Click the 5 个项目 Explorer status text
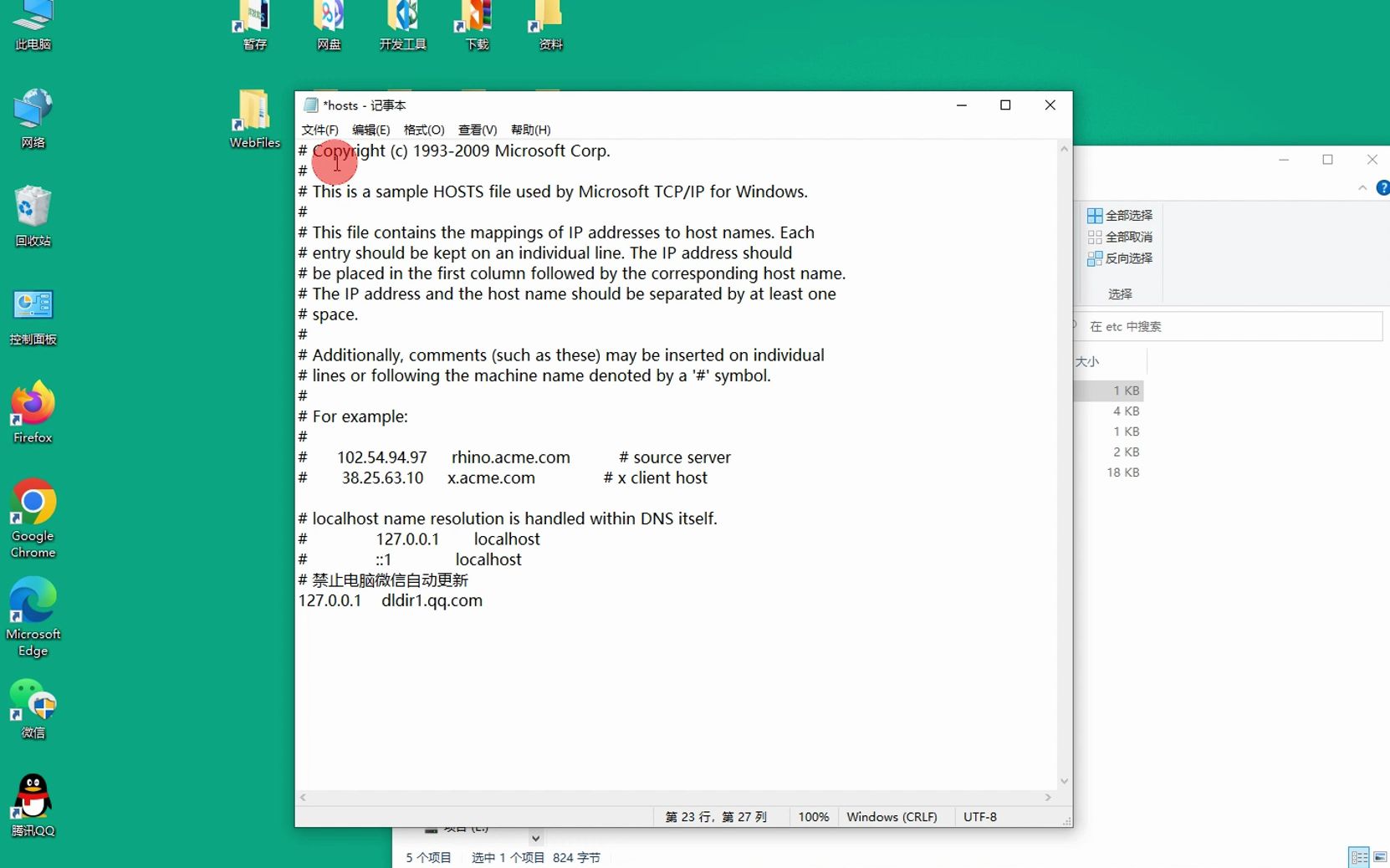This screenshot has height=868, width=1390. (x=428, y=858)
